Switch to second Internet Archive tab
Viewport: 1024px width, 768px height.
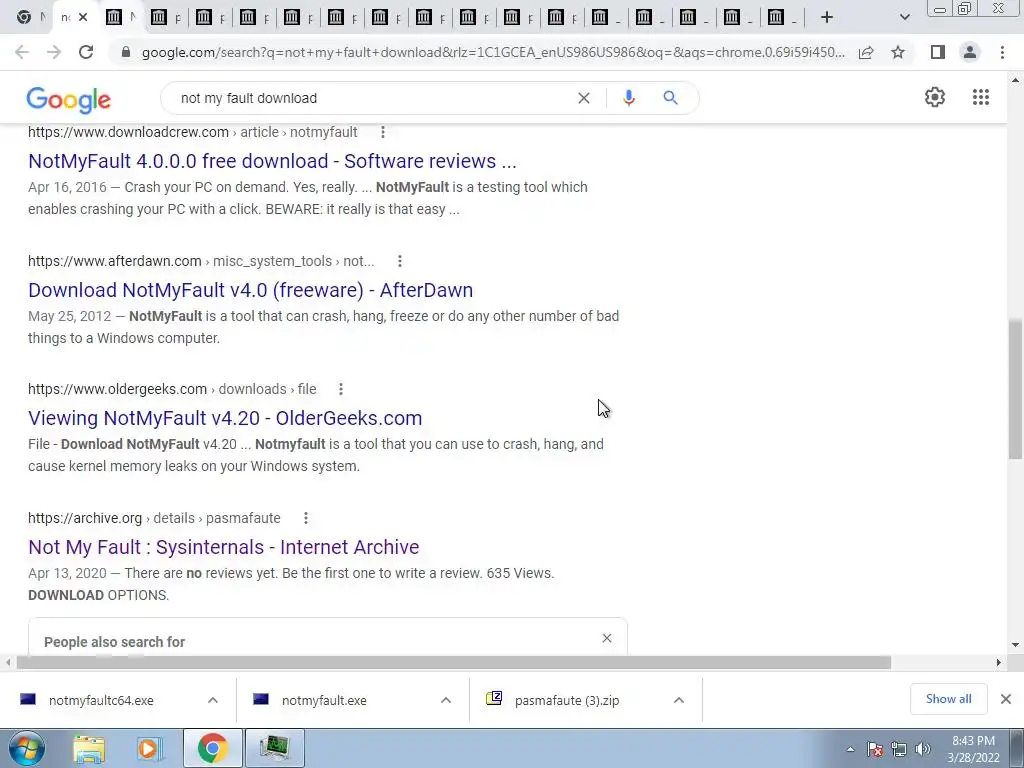[x=165, y=18]
